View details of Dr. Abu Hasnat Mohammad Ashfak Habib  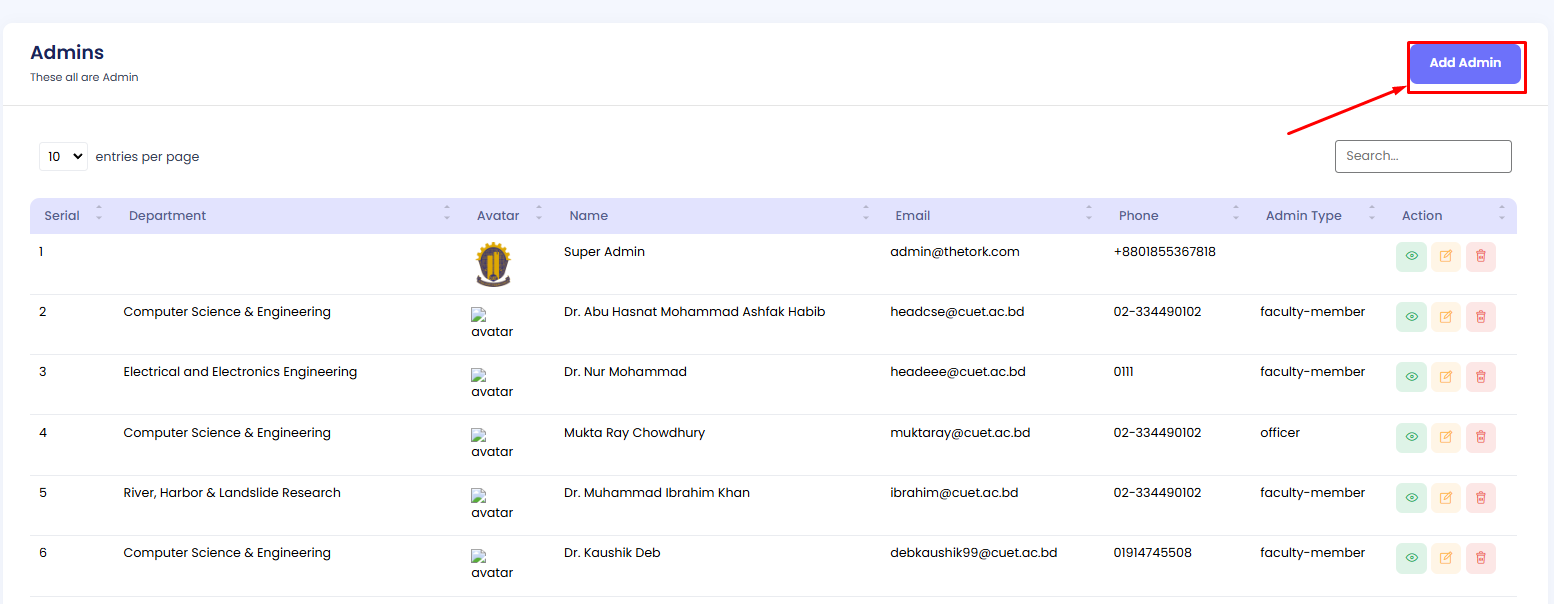[1411, 317]
